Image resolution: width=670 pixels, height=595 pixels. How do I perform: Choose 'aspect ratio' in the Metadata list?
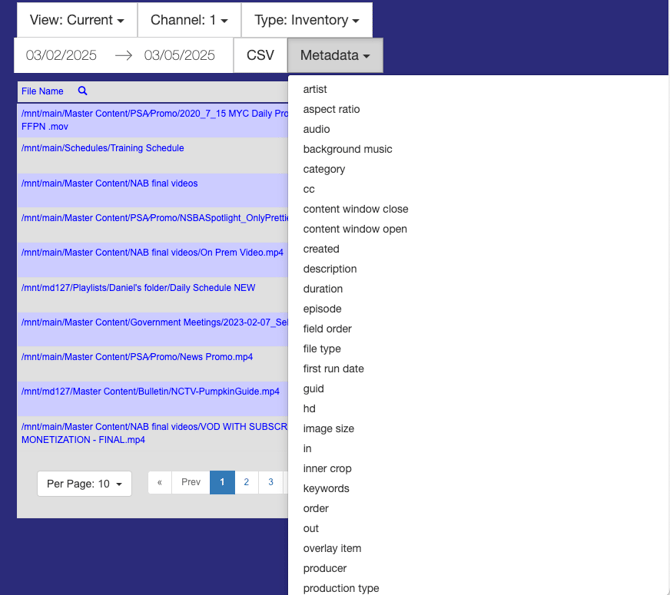tap(331, 109)
